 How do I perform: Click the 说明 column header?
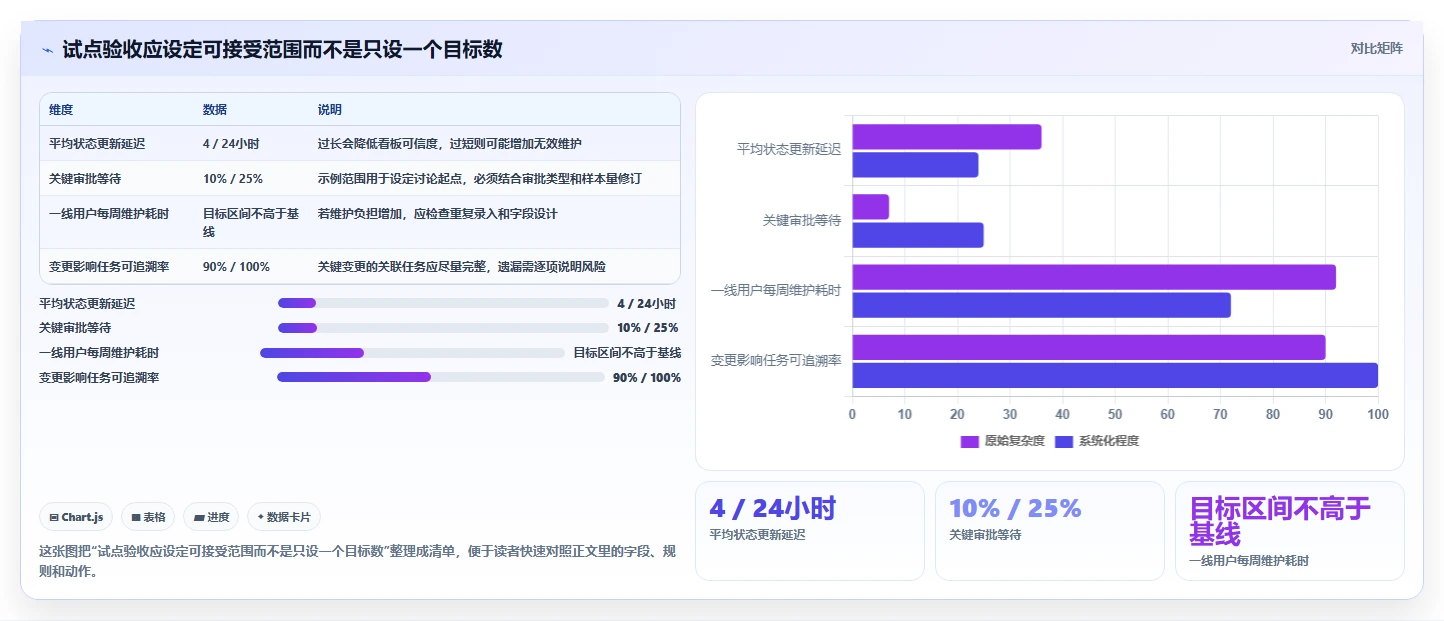(330, 110)
